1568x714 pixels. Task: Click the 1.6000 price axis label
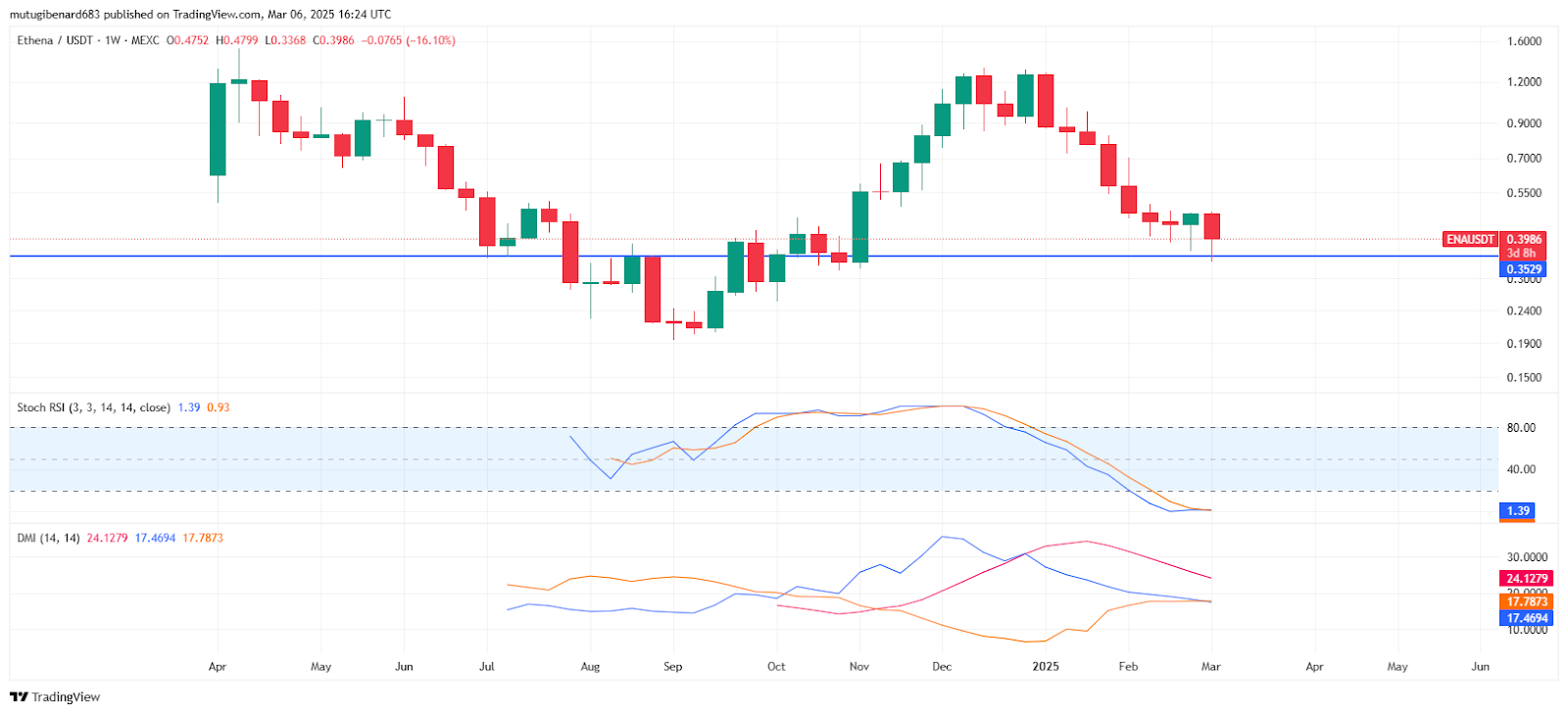1524,41
